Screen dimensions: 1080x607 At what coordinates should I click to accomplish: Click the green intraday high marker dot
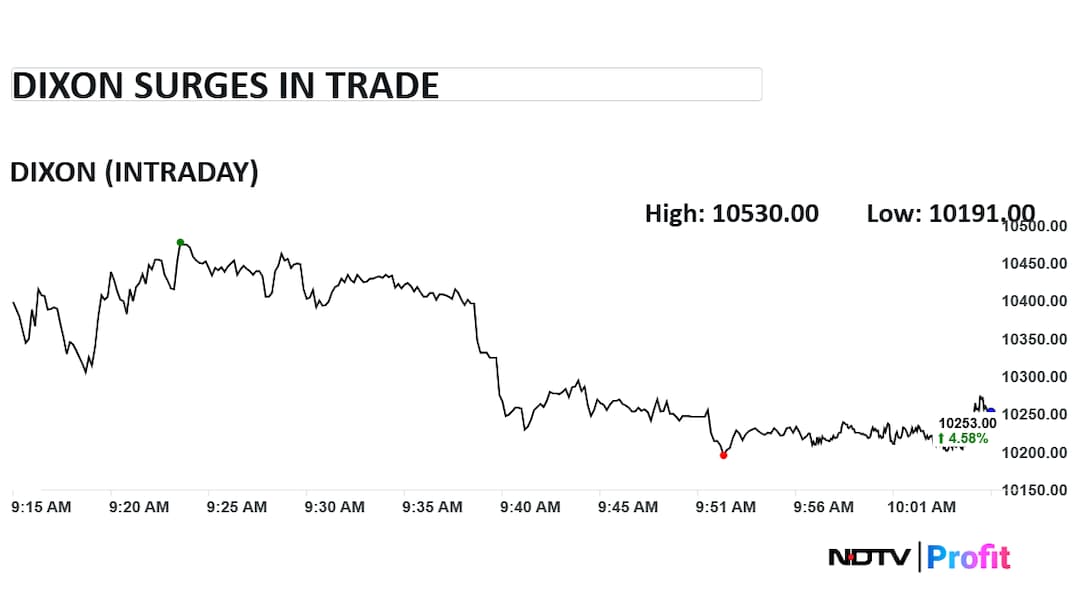click(180, 242)
